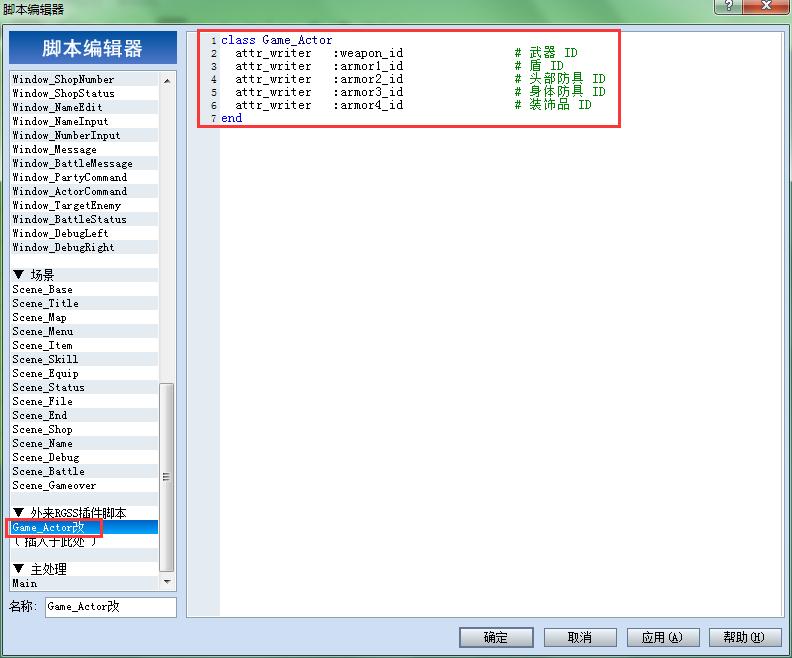Click the 取消 button
This screenshot has height=658, width=792.
pyautogui.click(x=580, y=637)
